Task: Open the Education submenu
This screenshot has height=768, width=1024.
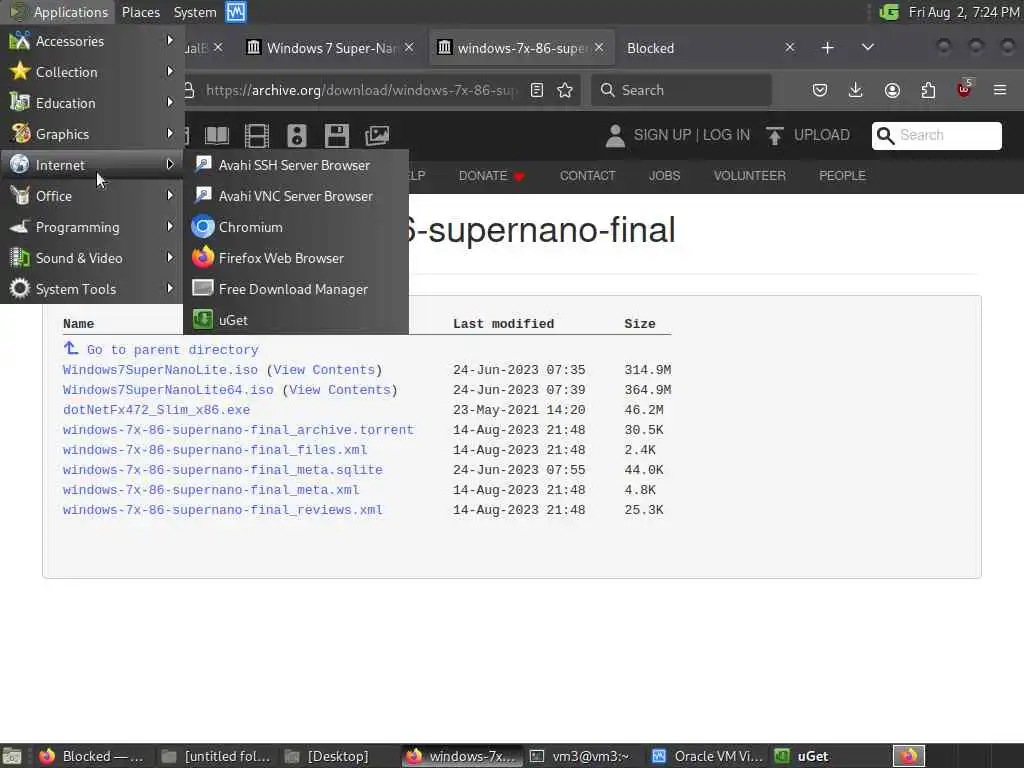Action: tap(91, 103)
